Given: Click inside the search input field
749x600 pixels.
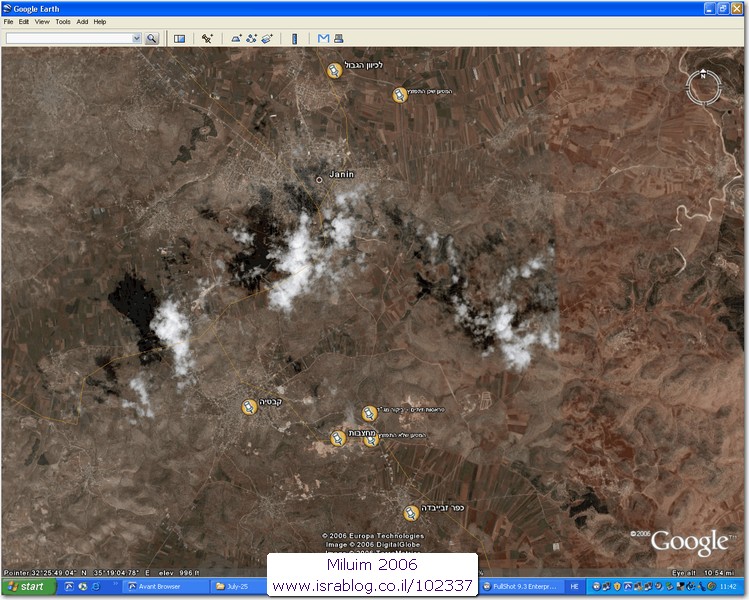Looking at the screenshot, I should pos(69,38).
